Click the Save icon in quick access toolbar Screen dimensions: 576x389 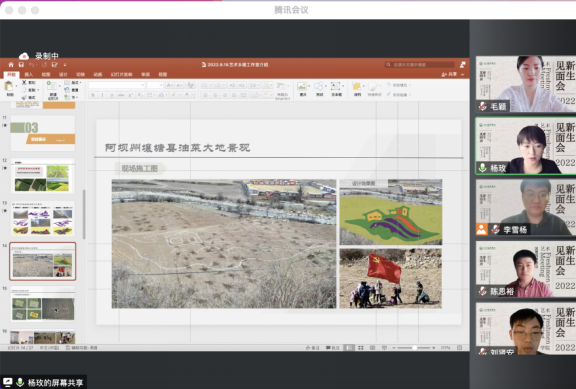click(21, 65)
